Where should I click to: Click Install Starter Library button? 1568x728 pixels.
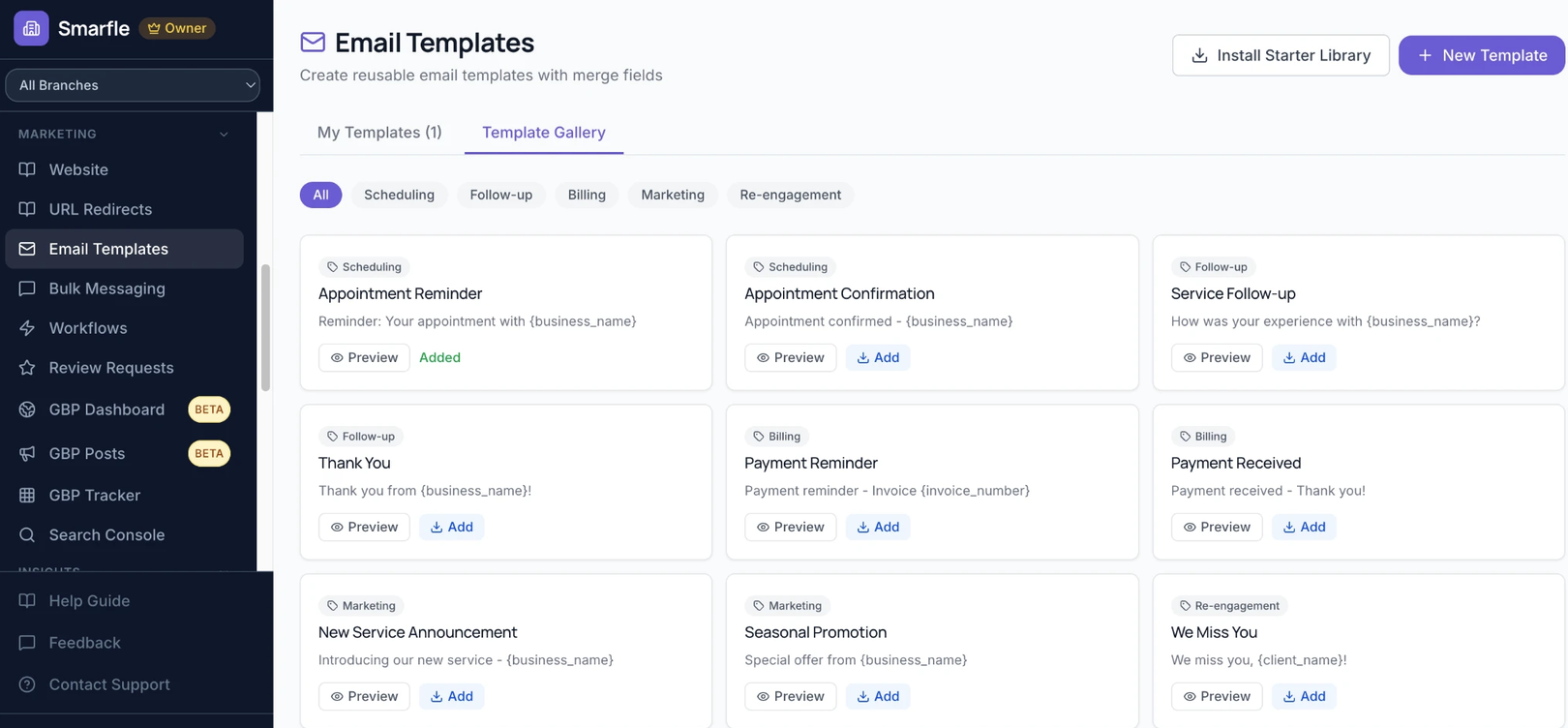tap(1281, 55)
